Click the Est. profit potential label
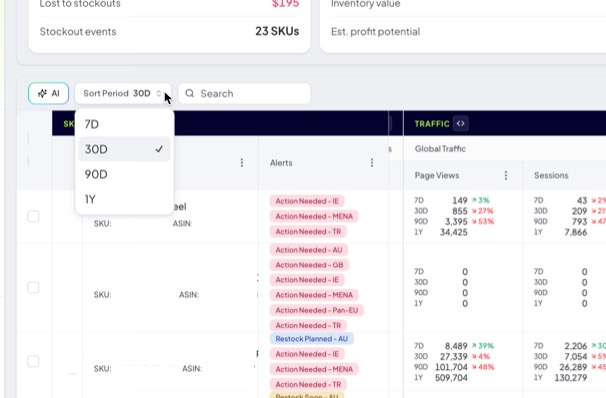 375,32
